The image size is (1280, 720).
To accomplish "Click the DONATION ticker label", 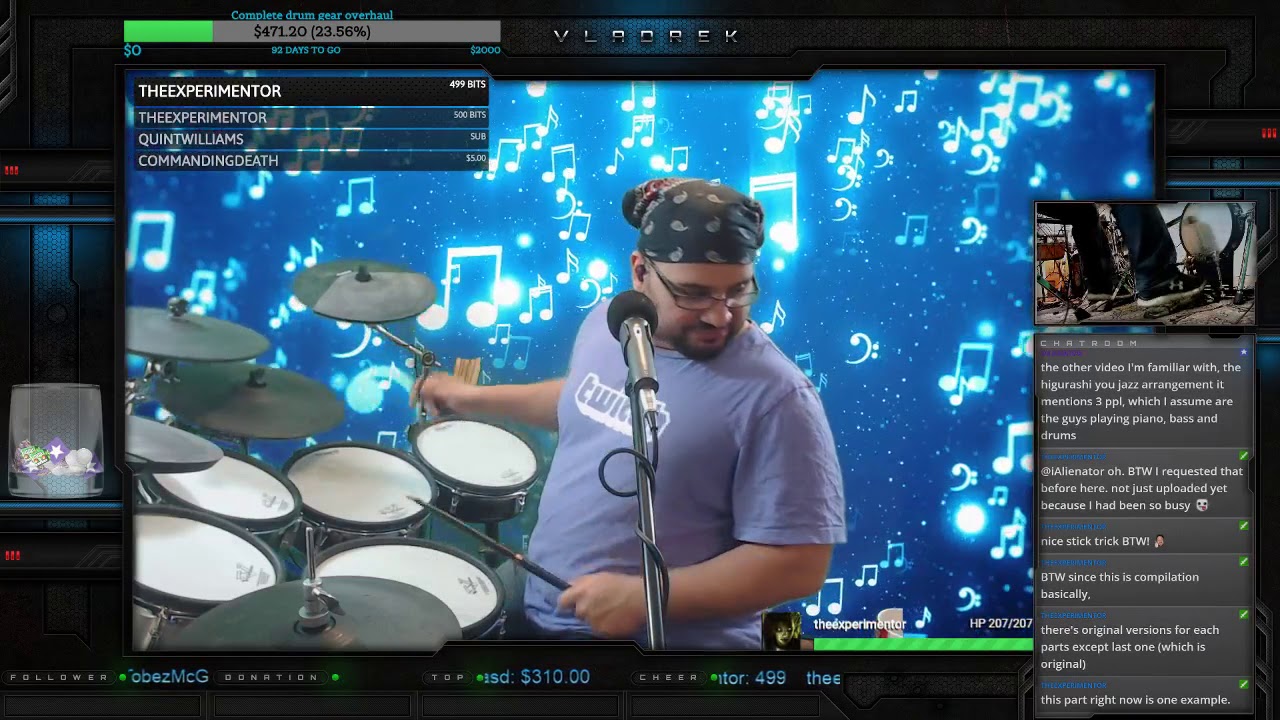I will (271, 677).
